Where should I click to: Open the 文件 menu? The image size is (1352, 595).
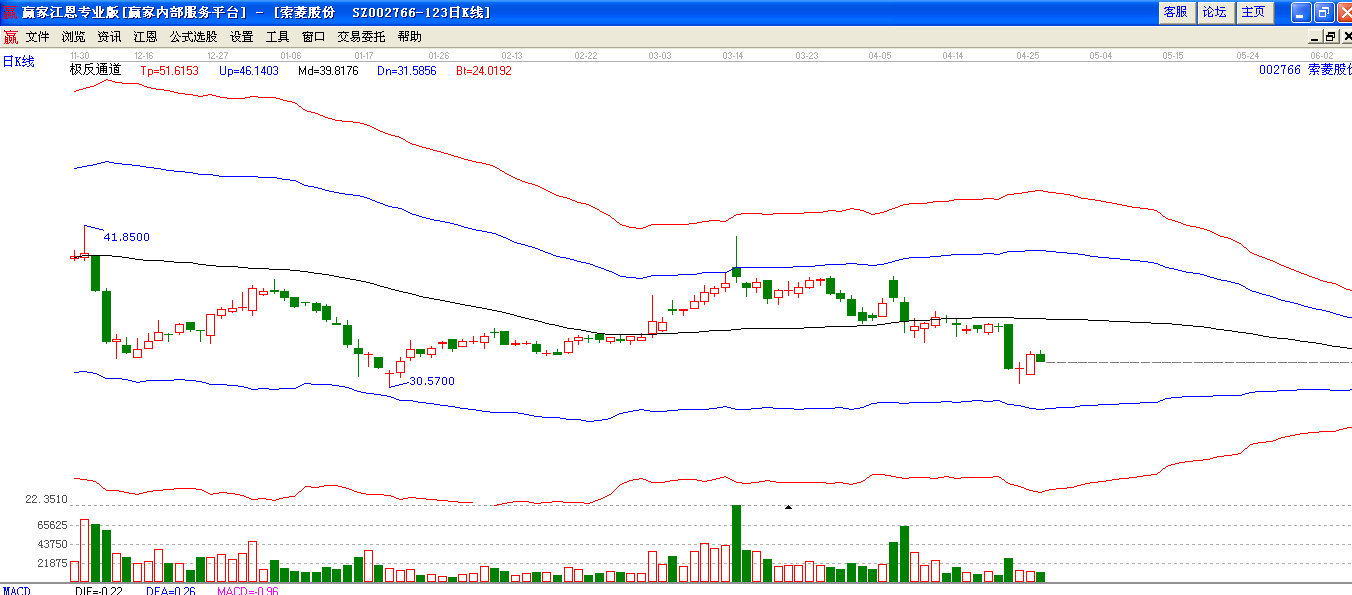[37, 37]
